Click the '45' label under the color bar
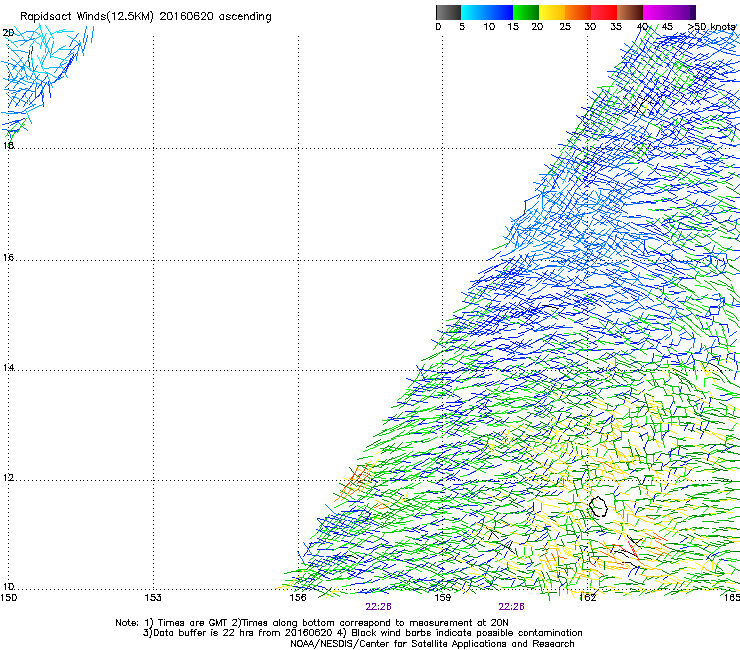 tap(667, 26)
